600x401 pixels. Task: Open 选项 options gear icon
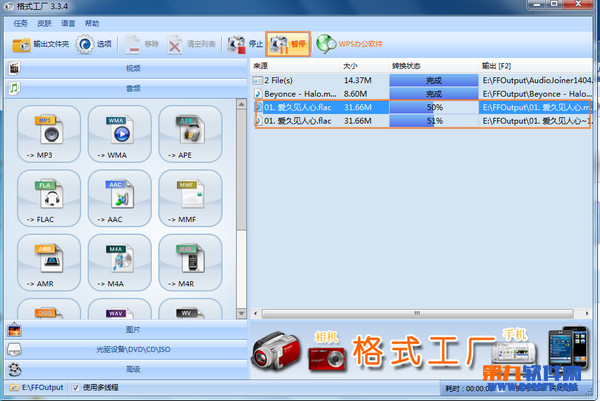85,44
